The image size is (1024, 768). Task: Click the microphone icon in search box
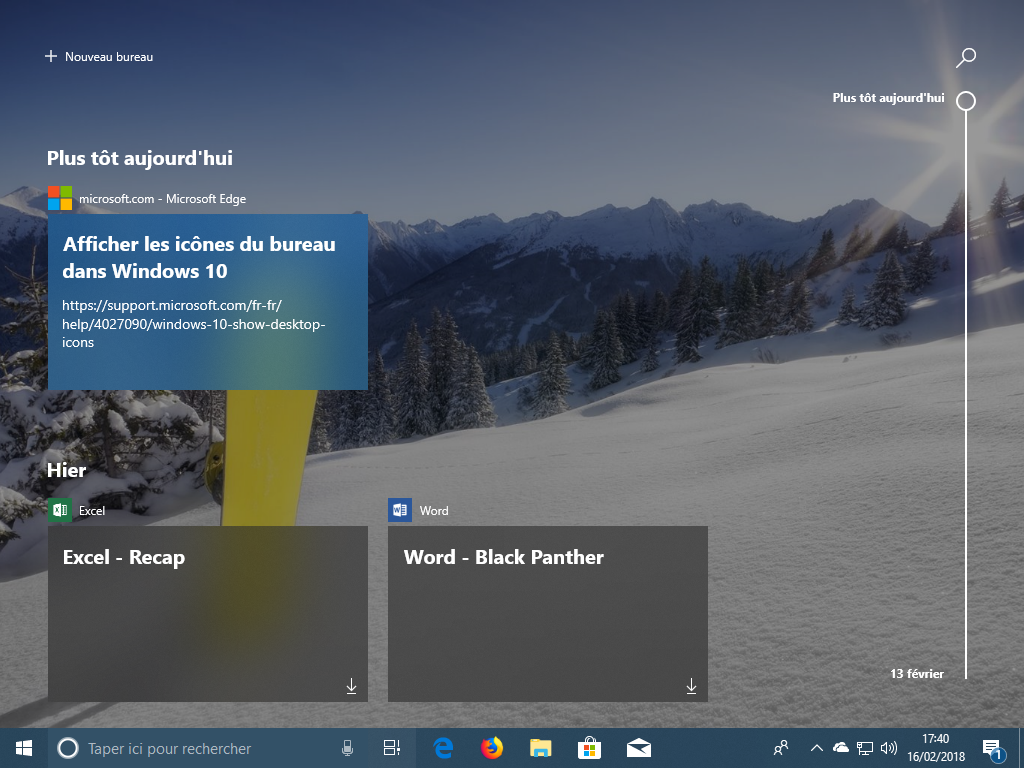point(347,748)
